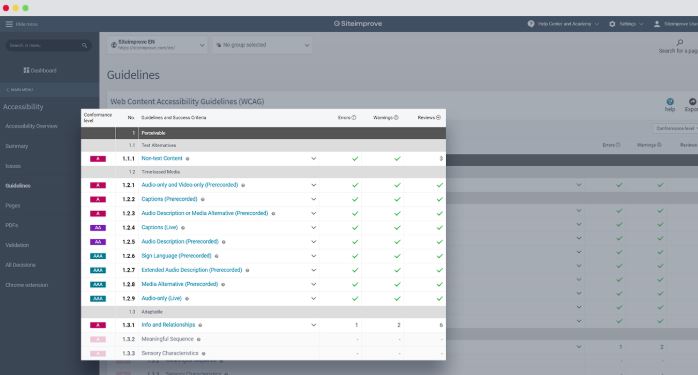Click the AA conformance badge on row 1.2.4

[98, 228]
